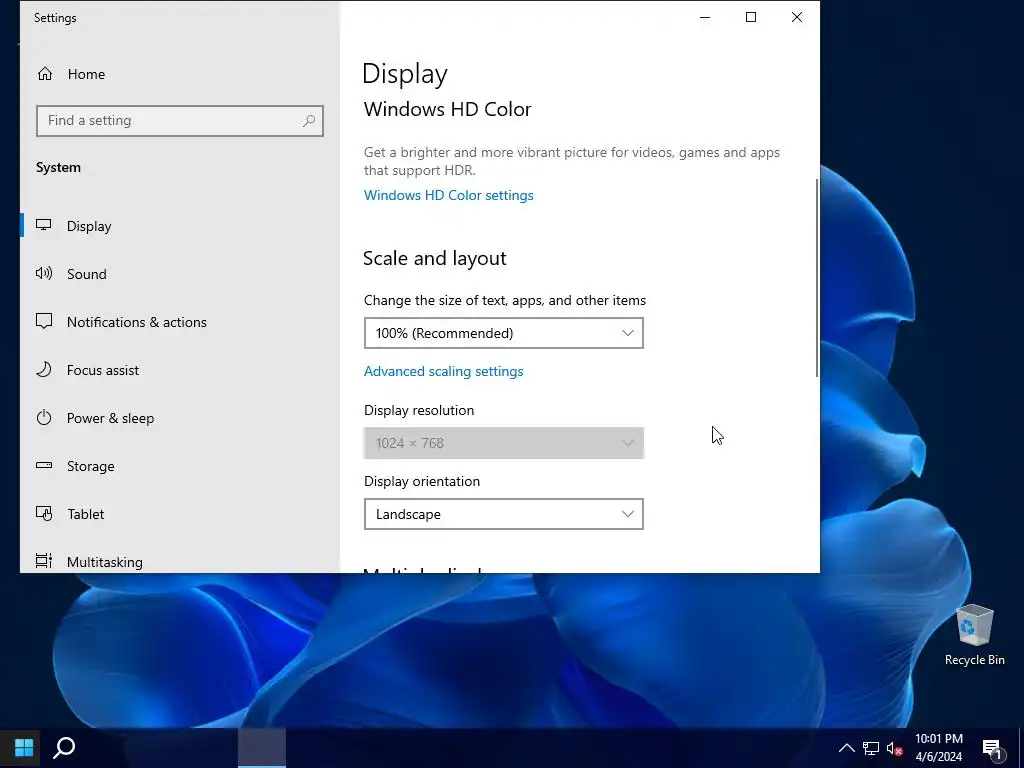Click the taskbar clock showing 10:01 PM
The height and width of the screenshot is (768, 1024).
[938, 748]
